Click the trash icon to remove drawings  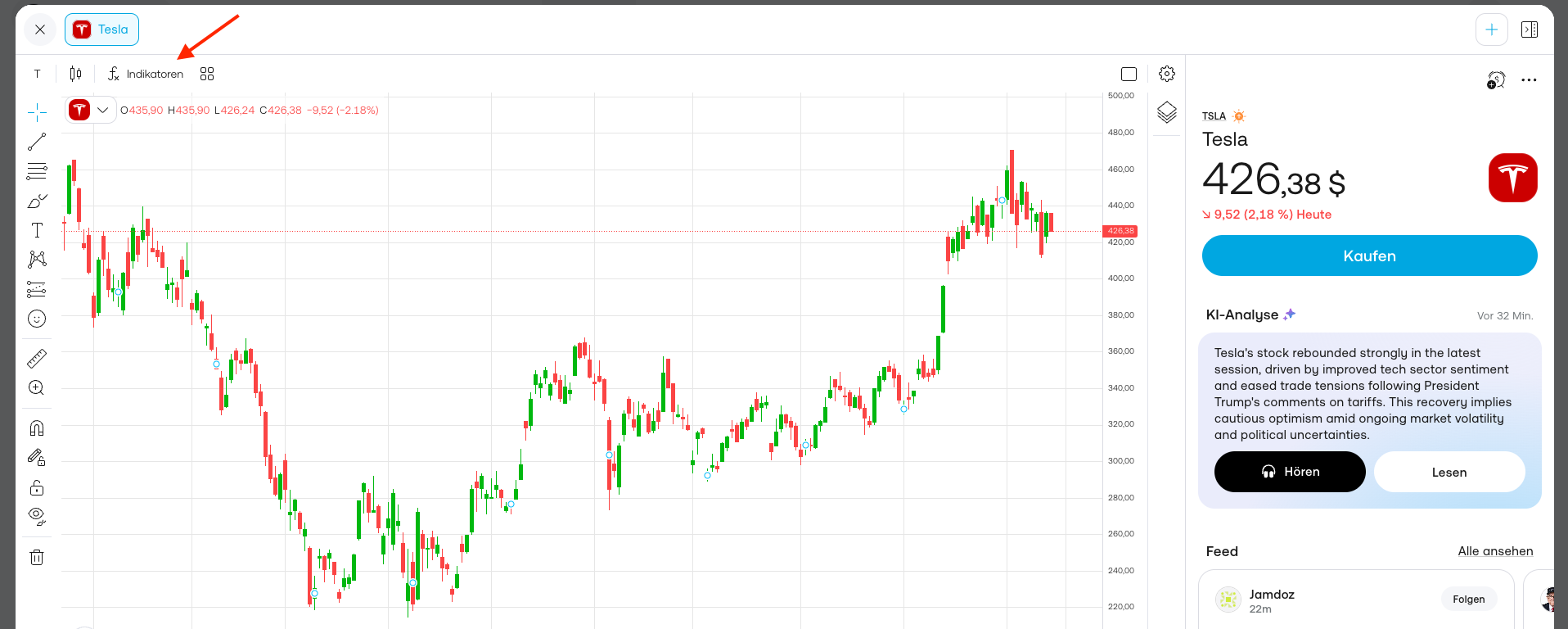point(37,558)
